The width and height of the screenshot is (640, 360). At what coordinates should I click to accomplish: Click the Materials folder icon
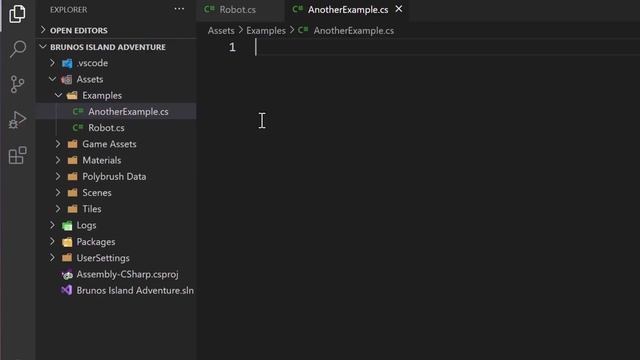pyautogui.click(x=73, y=160)
